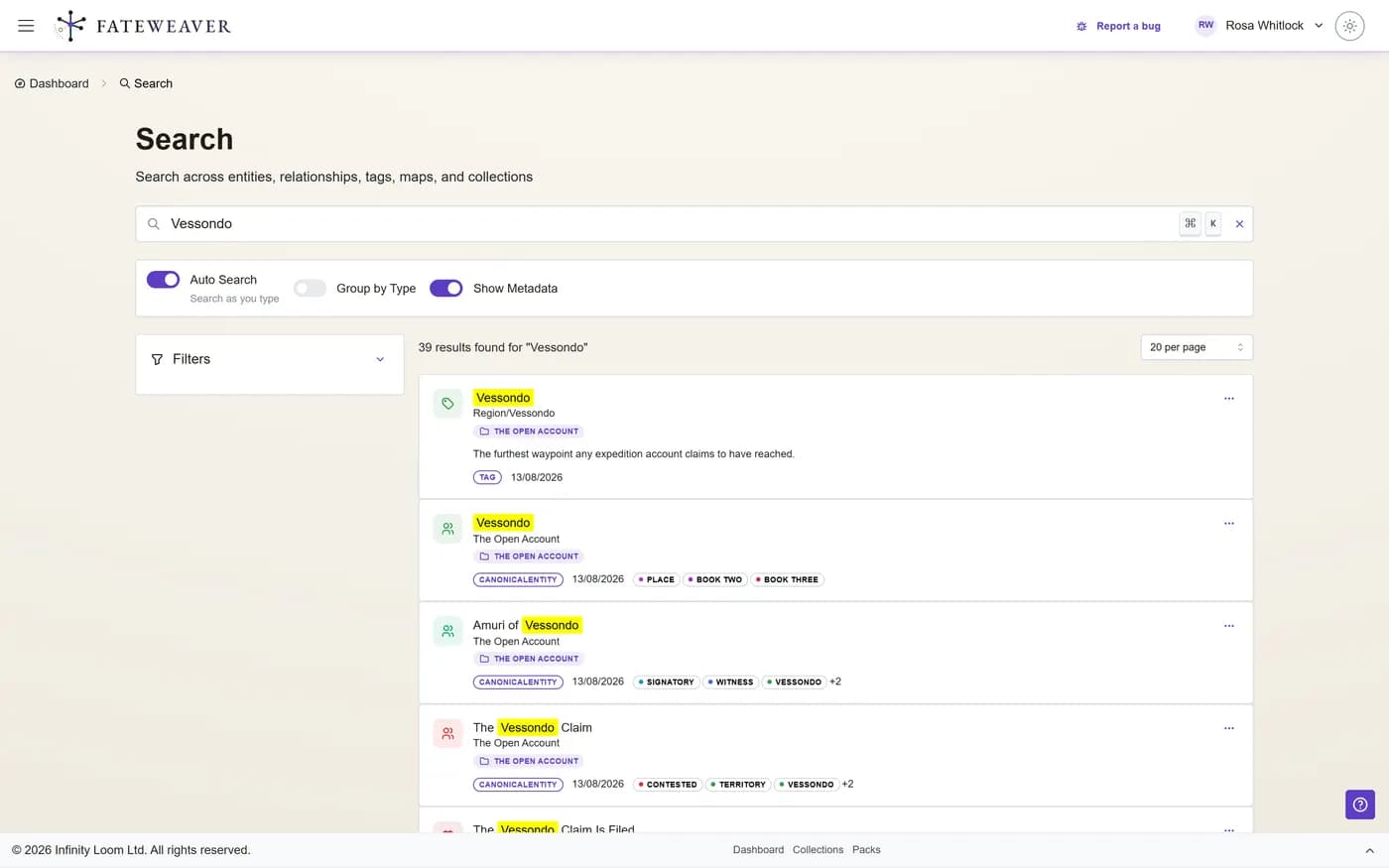The image size is (1389, 868).
Task: Click the Report a bug link
Action: (x=1118, y=26)
